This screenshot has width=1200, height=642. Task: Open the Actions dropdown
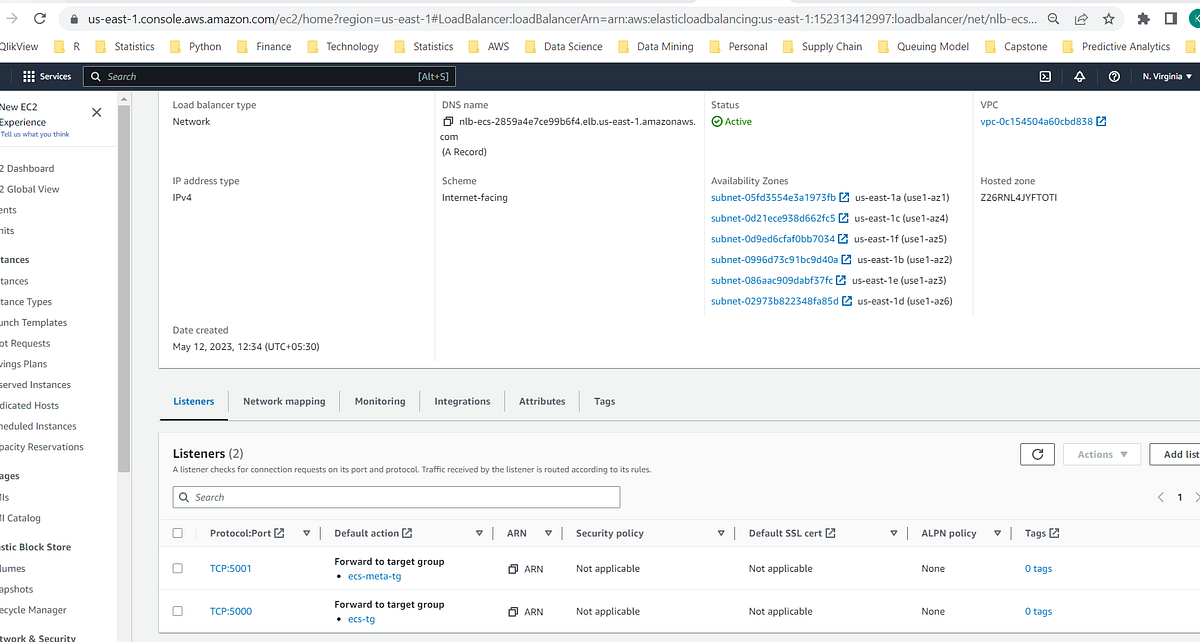pyautogui.click(x=1101, y=453)
